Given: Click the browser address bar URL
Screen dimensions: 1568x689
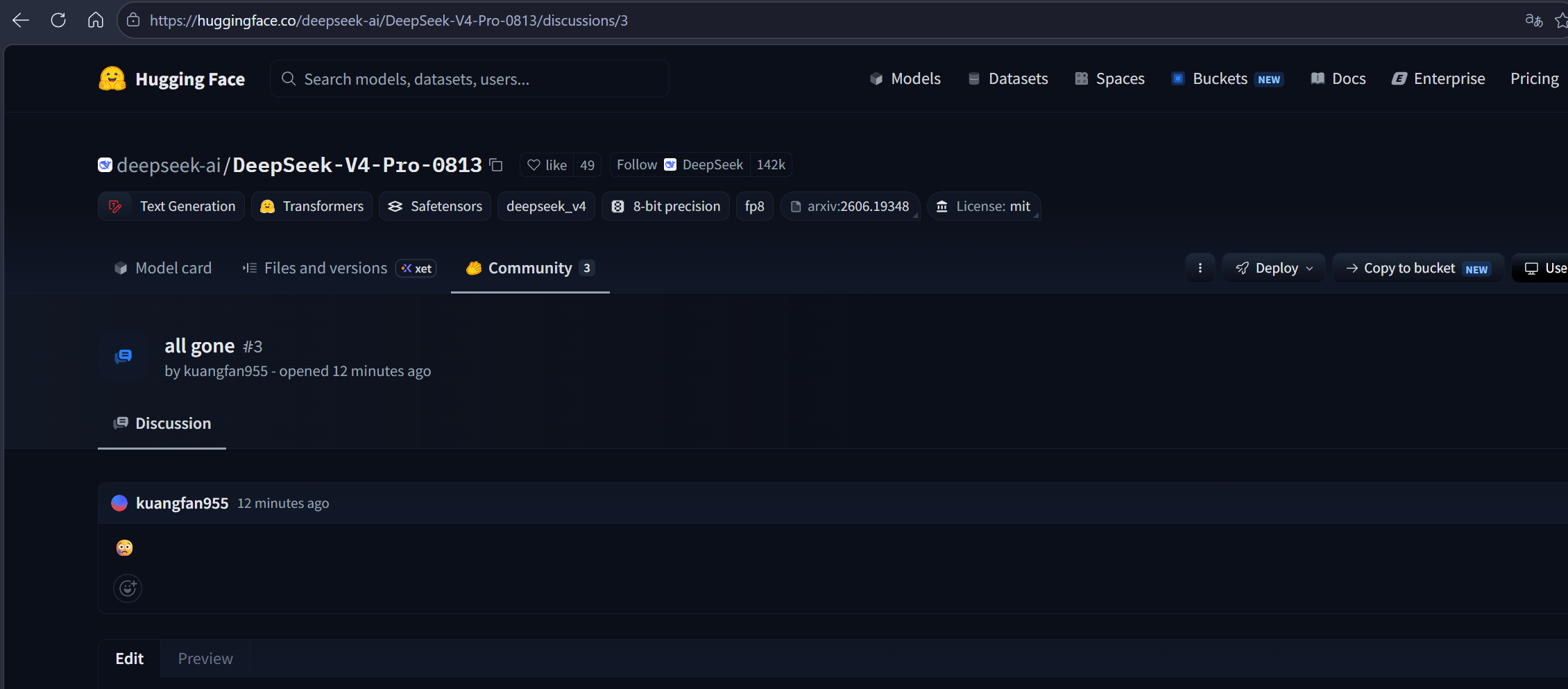Looking at the screenshot, I should (x=389, y=20).
